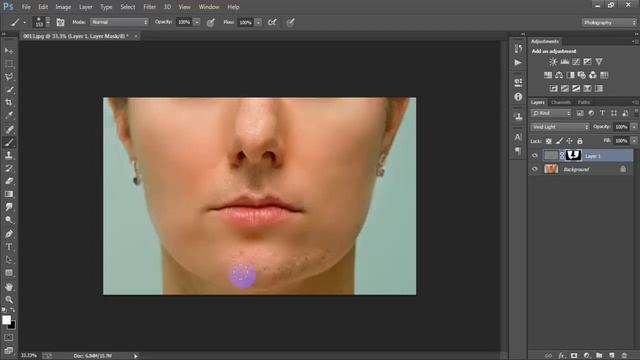This screenshot has width=640, height=360.
Task: Switch to the Paths tab
Action: pos(584,102)
